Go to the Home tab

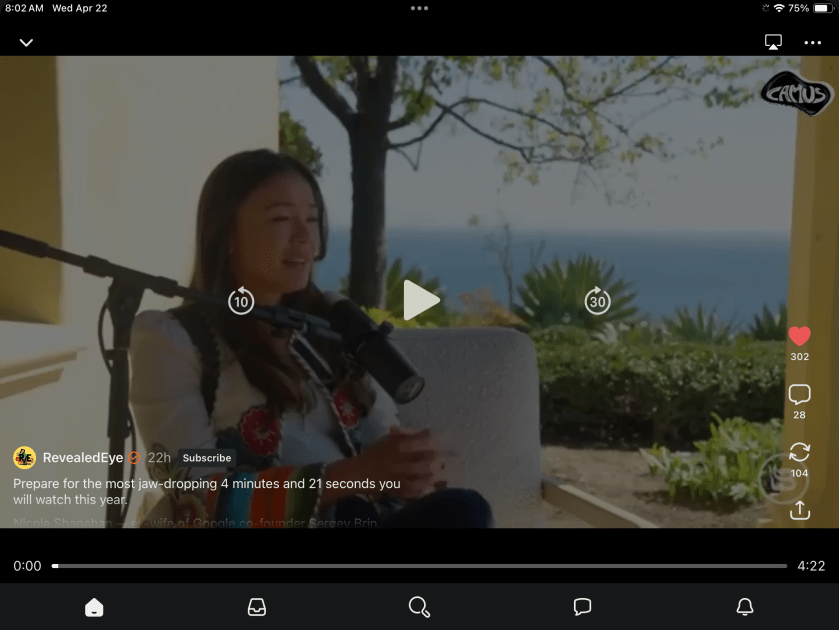tap(94, 607)
